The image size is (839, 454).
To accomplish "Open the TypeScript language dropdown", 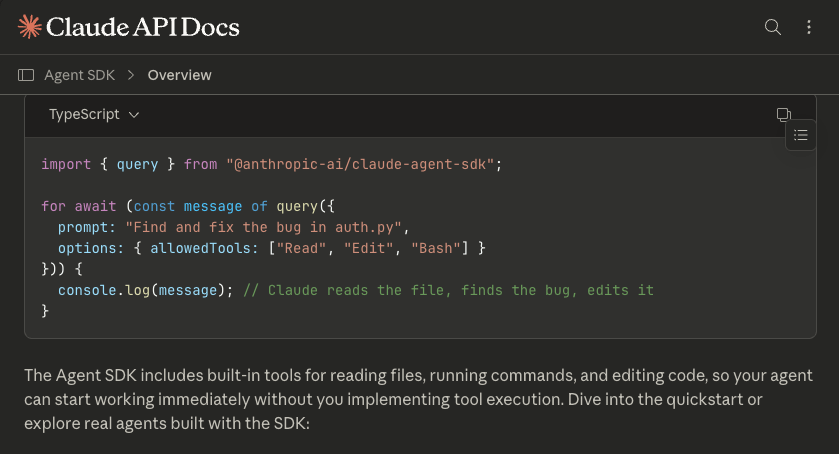I will point(94,115).
